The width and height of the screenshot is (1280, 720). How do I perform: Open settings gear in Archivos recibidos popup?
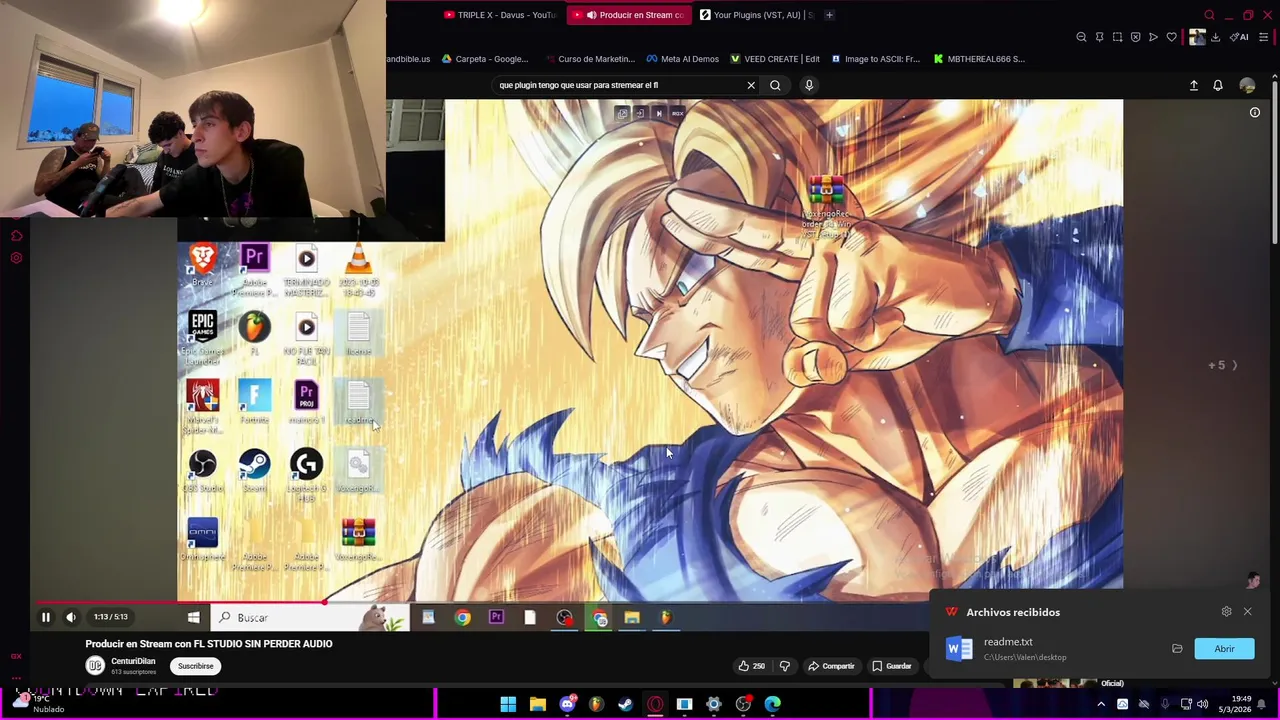[x=1227, y=611]
